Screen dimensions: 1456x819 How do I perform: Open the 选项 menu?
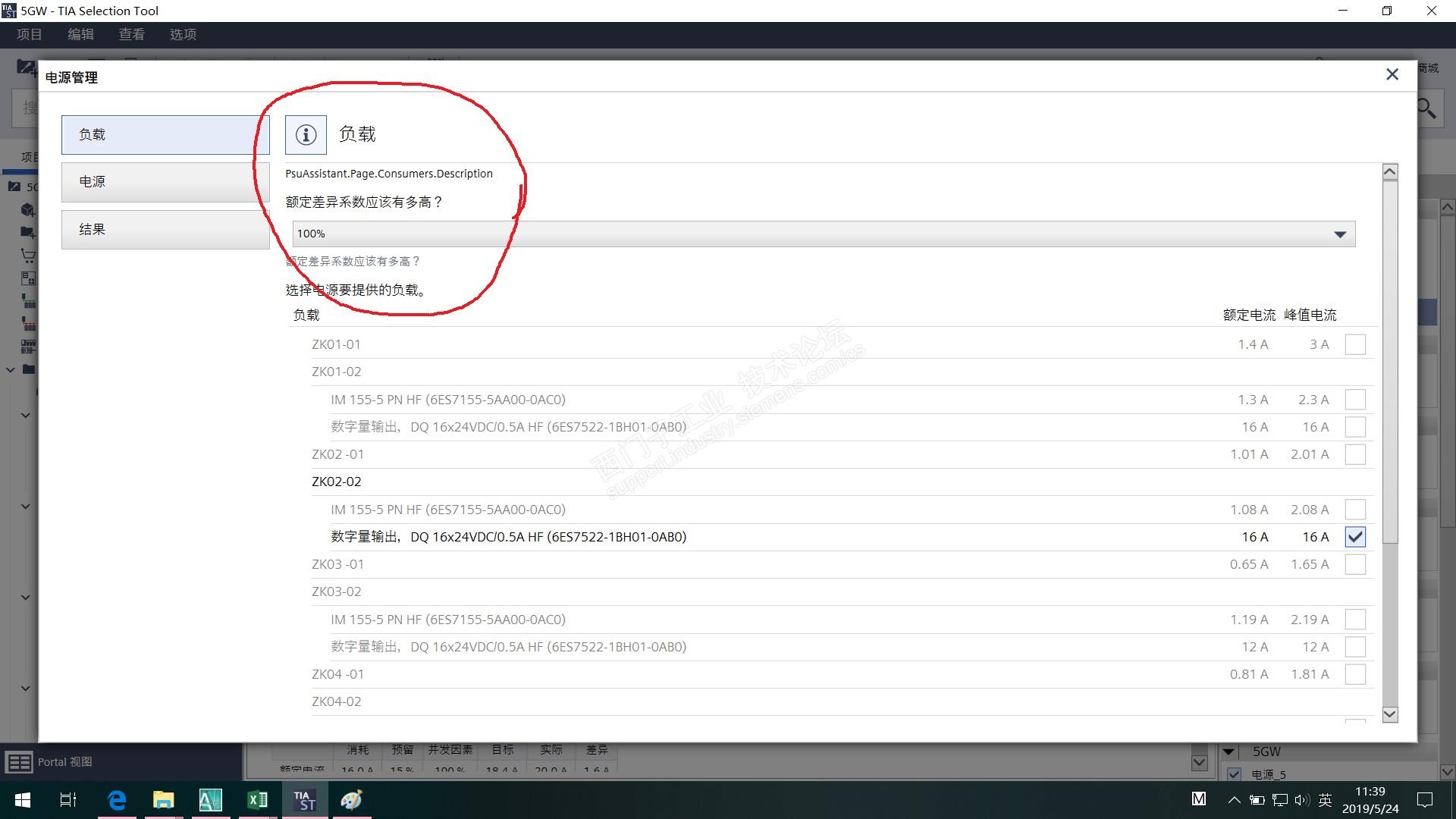point(183,34)
